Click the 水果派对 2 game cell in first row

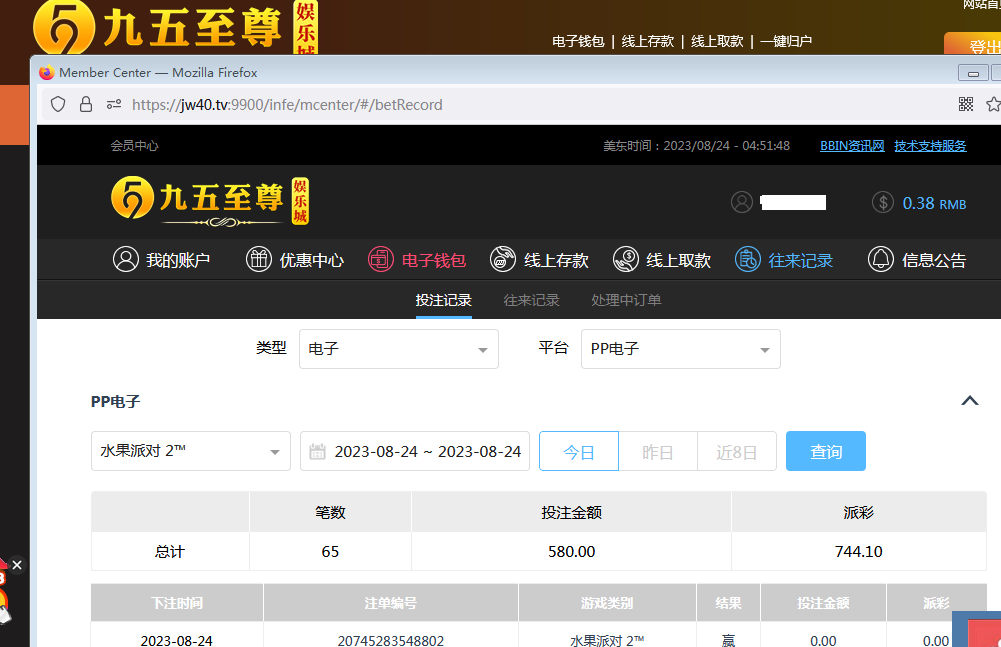(x=607, y=641)
